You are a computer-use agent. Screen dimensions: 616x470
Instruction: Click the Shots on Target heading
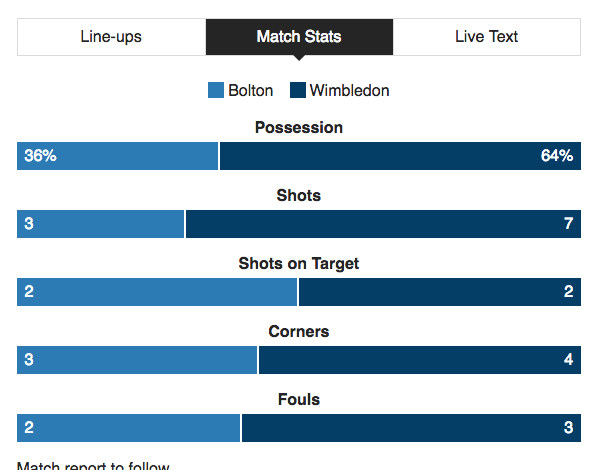(x=299, y=264)
